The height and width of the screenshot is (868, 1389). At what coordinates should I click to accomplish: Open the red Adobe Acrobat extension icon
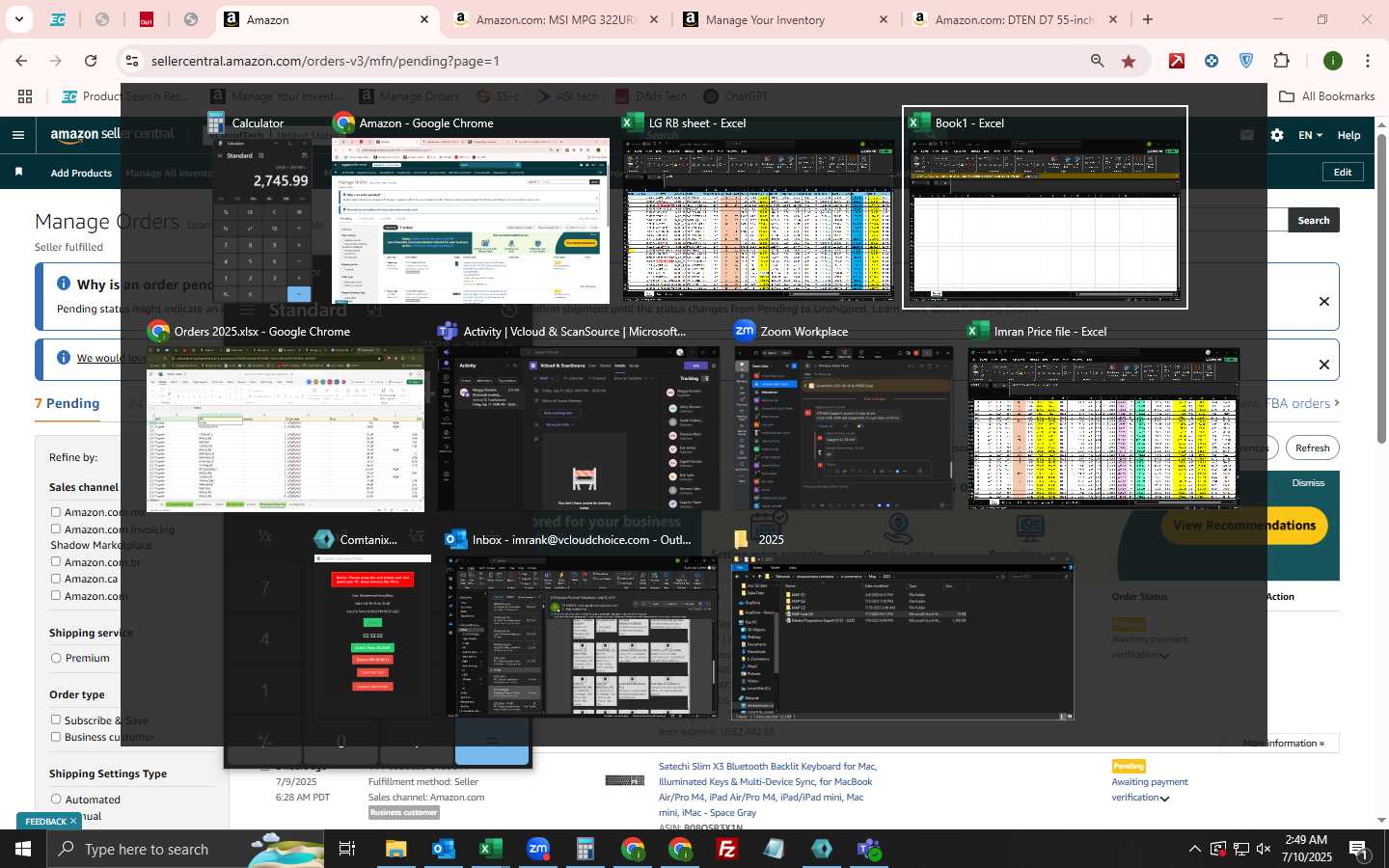click(1177, 61)
